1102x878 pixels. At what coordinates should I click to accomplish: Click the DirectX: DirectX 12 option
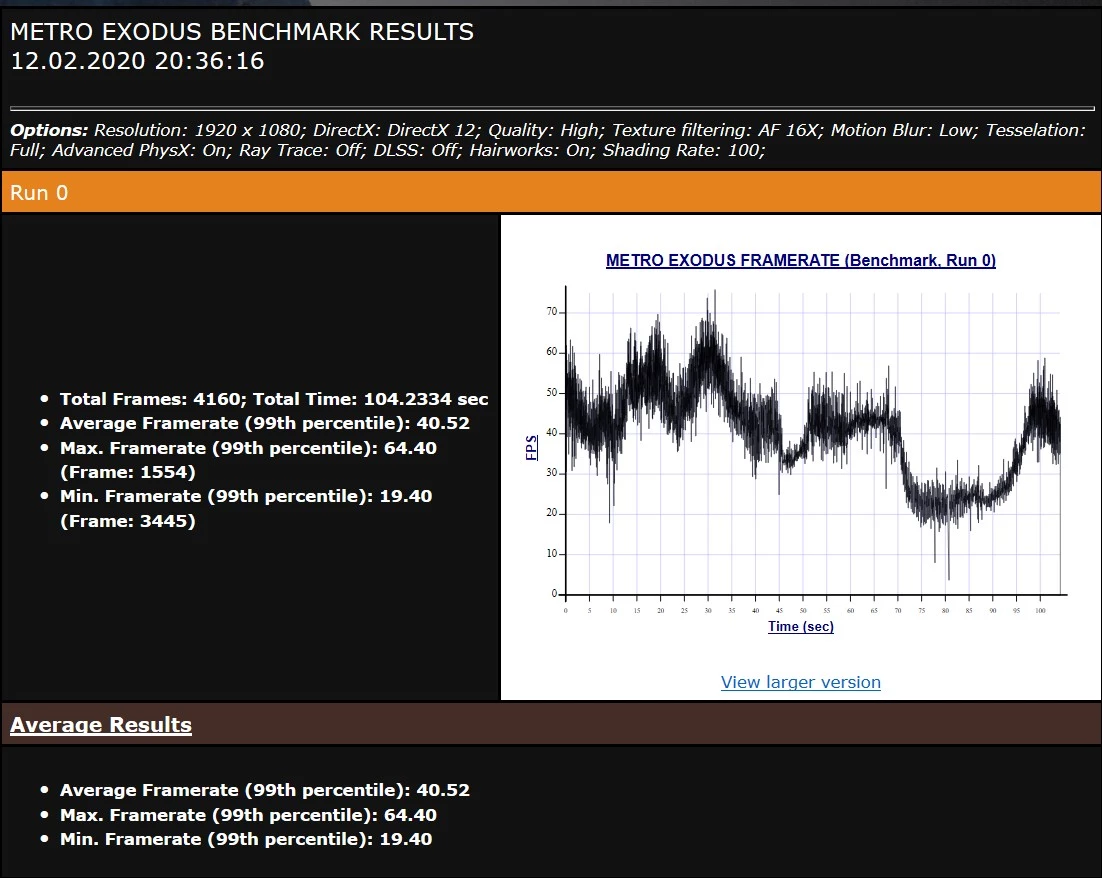pyautogui.click(x=396, y=130)
